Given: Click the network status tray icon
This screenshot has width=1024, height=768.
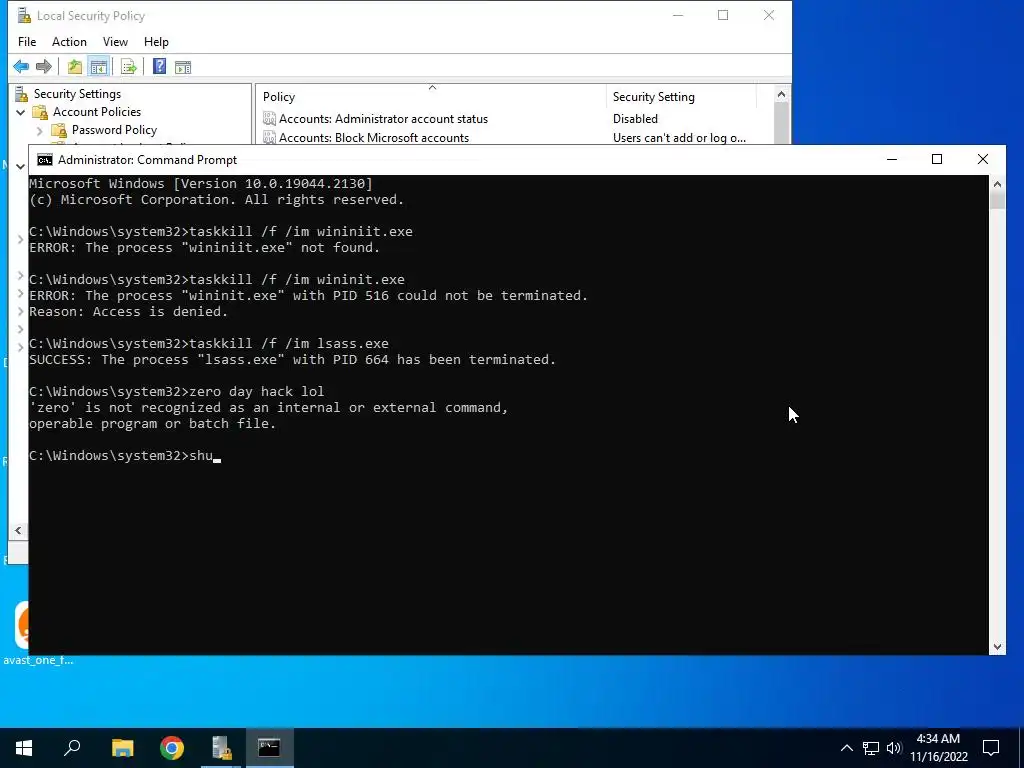Looking at the screenshot, I should (x=871, y=748).
